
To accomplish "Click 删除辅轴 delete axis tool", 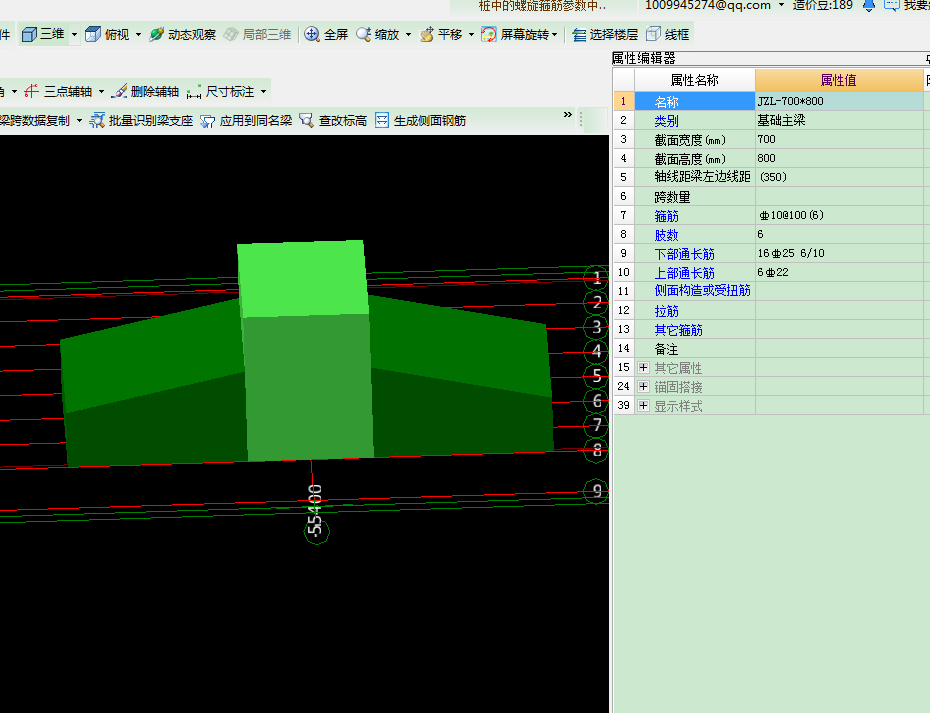I will (145, 91).
